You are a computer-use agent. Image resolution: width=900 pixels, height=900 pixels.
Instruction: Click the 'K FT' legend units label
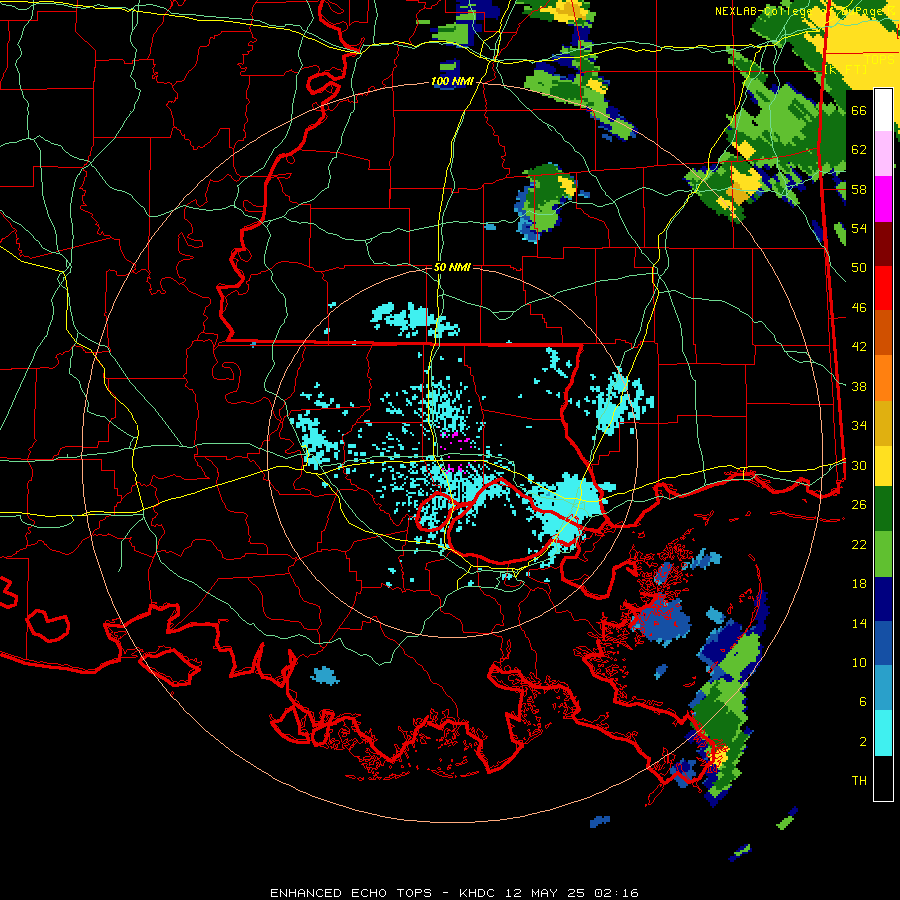[x=847, y=69]
